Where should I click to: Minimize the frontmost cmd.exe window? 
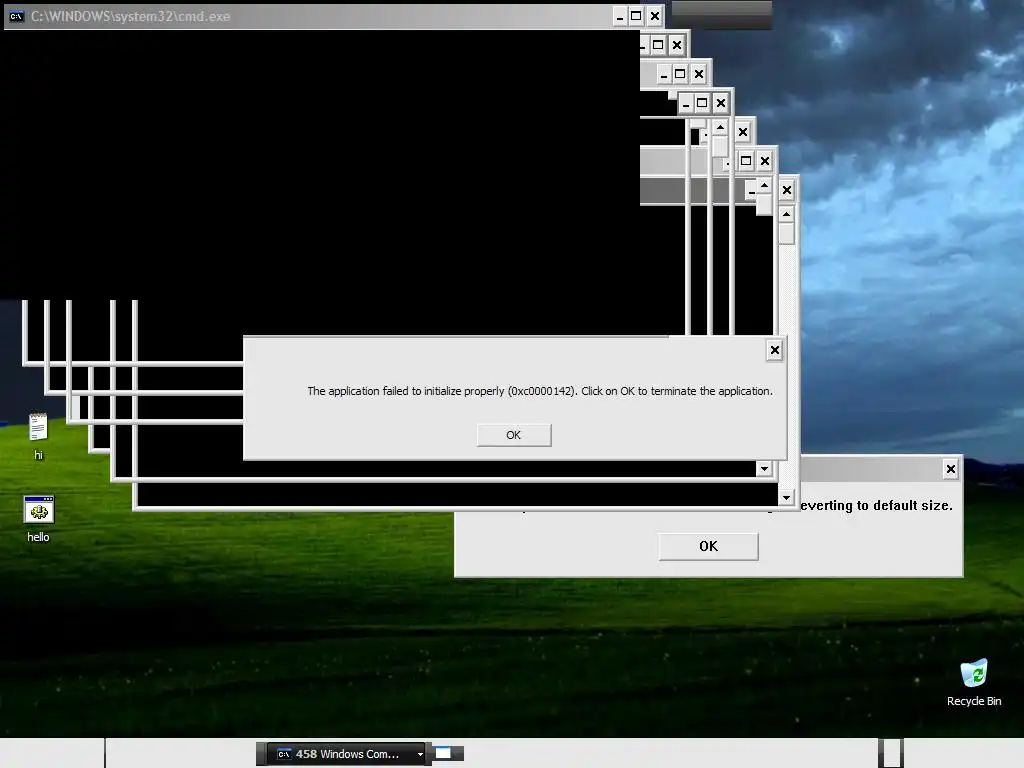[620, 16]
